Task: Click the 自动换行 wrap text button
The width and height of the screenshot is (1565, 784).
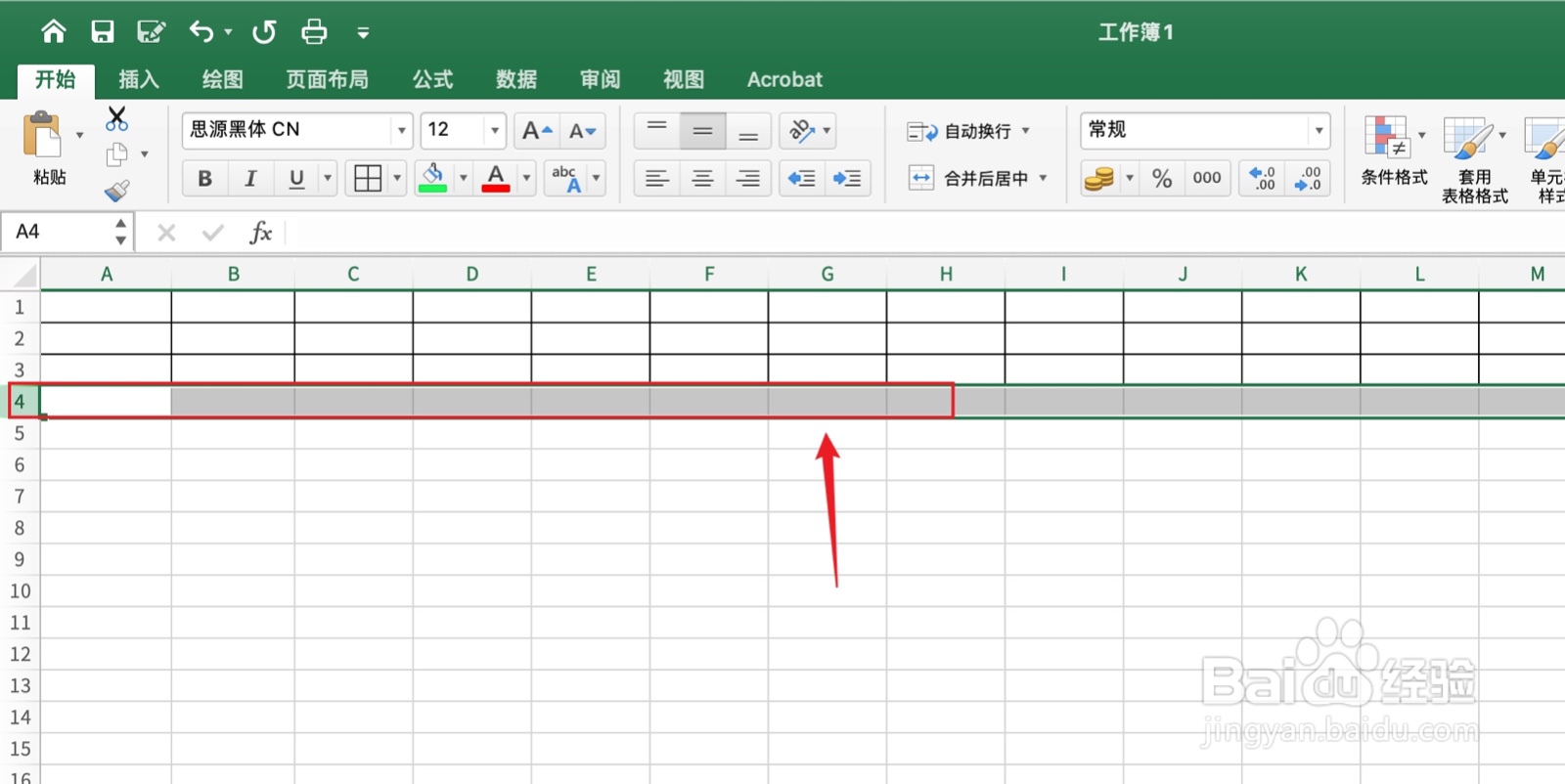Action: (959, 131)
